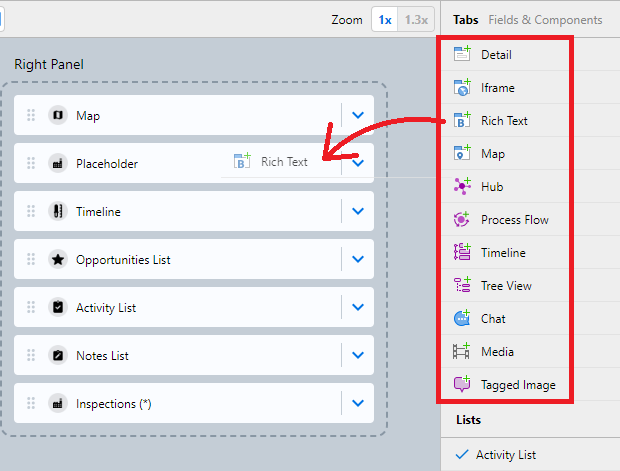The width and height of the screenshot is (620, 471).
Task: Expand the Map row dropdown arrow
Action: tap(358, 116)
